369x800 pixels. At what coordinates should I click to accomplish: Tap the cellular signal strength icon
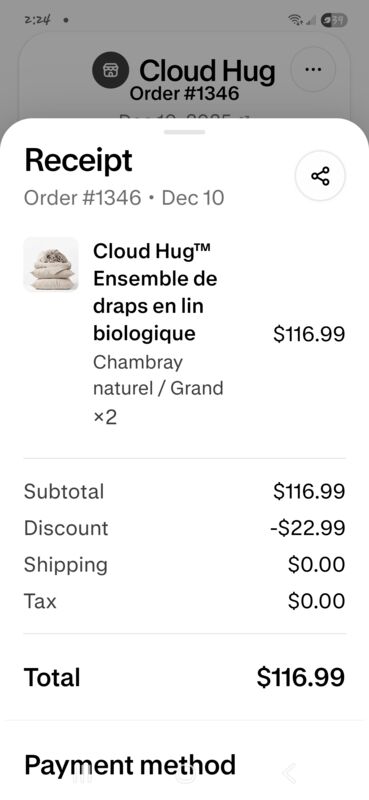[310, 21]
